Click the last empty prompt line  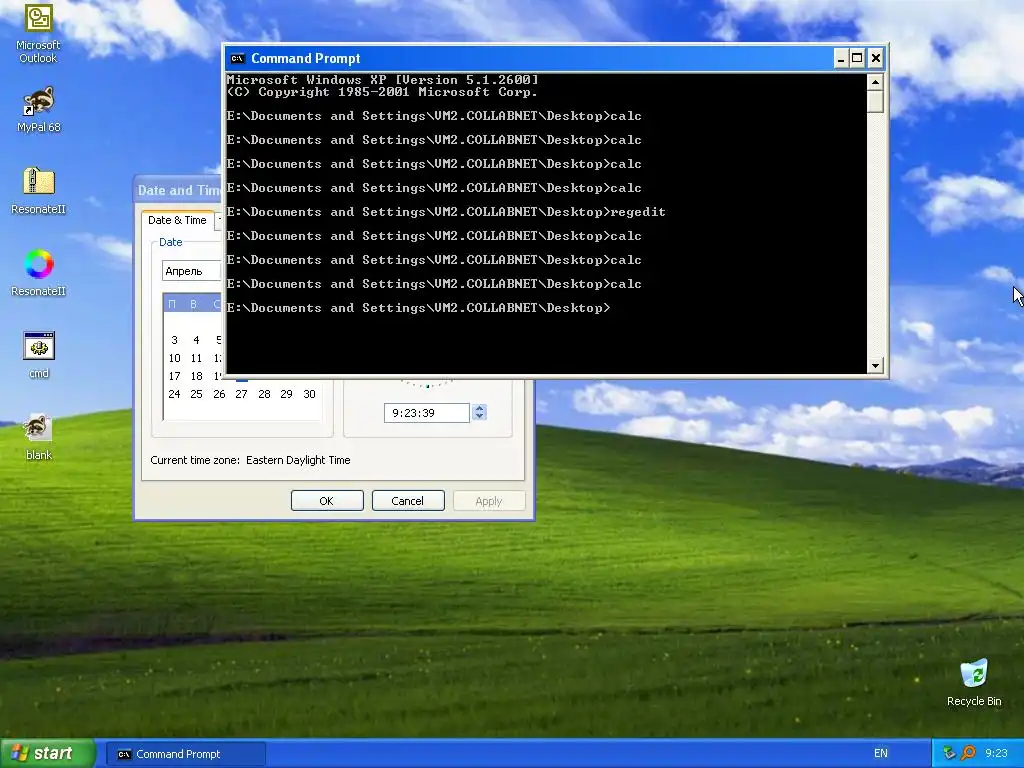click(x=419, y=308)
